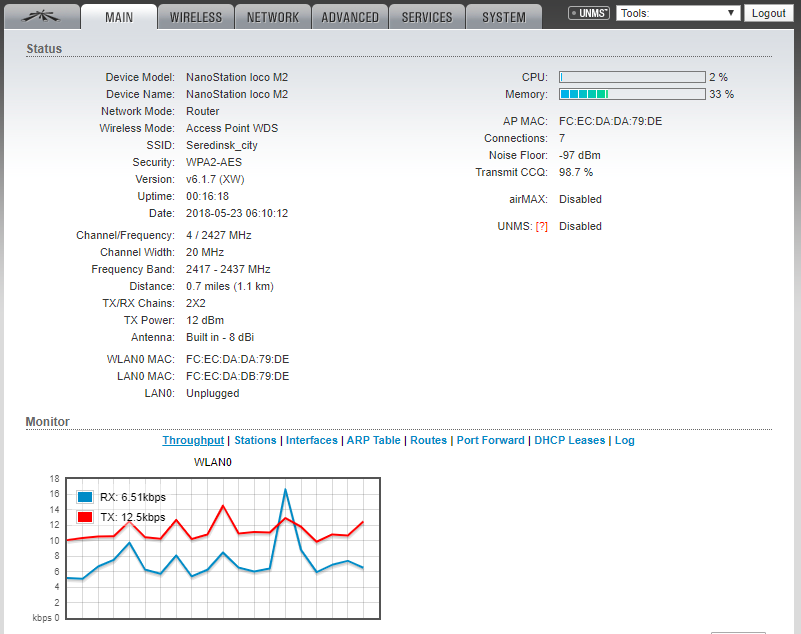
Task: Click the WLAN0 graph title
Action: [213, 462]
